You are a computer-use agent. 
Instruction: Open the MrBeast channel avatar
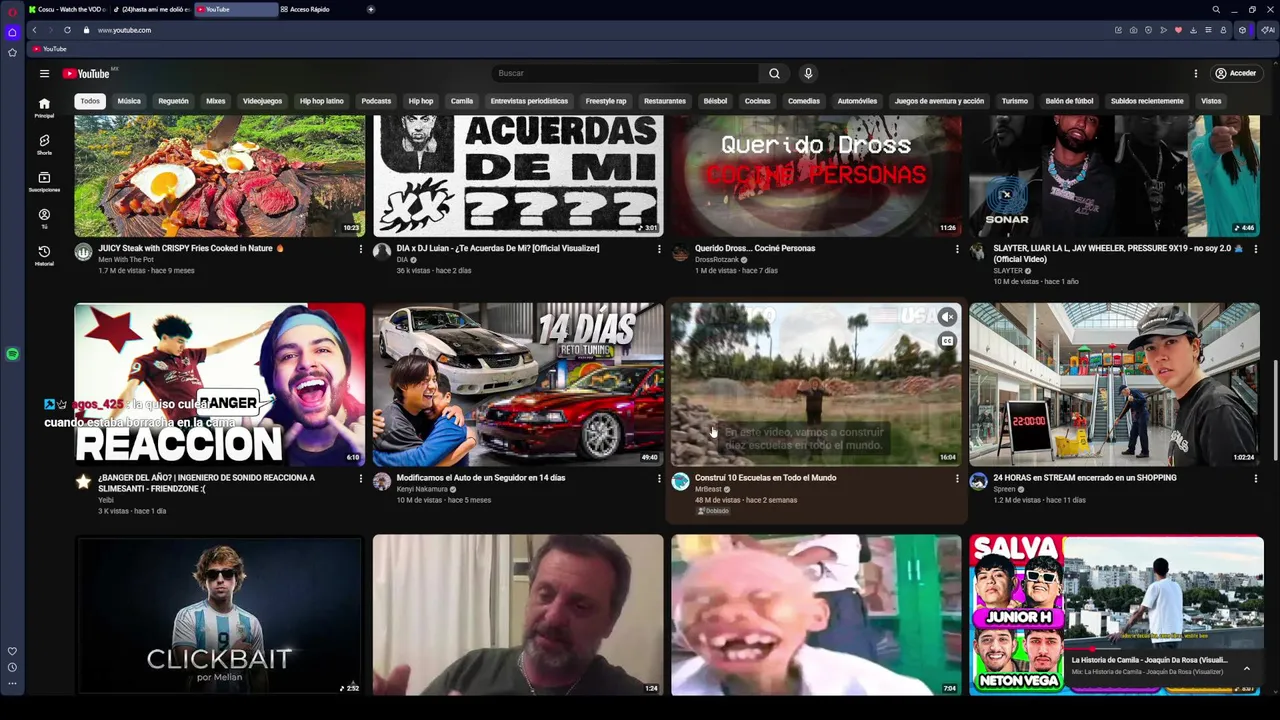pos(681,482)
